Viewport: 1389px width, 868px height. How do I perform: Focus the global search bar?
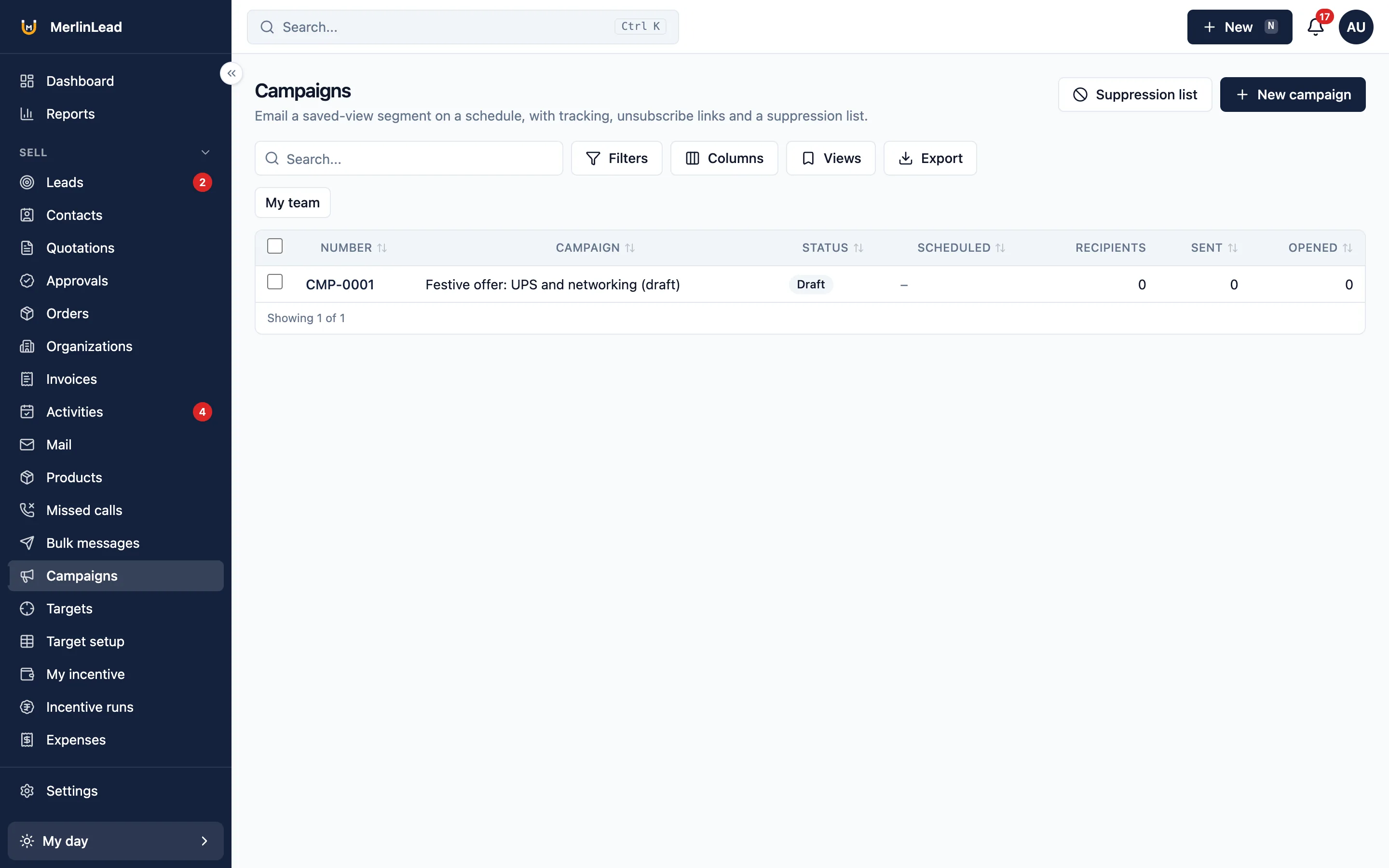463,27
